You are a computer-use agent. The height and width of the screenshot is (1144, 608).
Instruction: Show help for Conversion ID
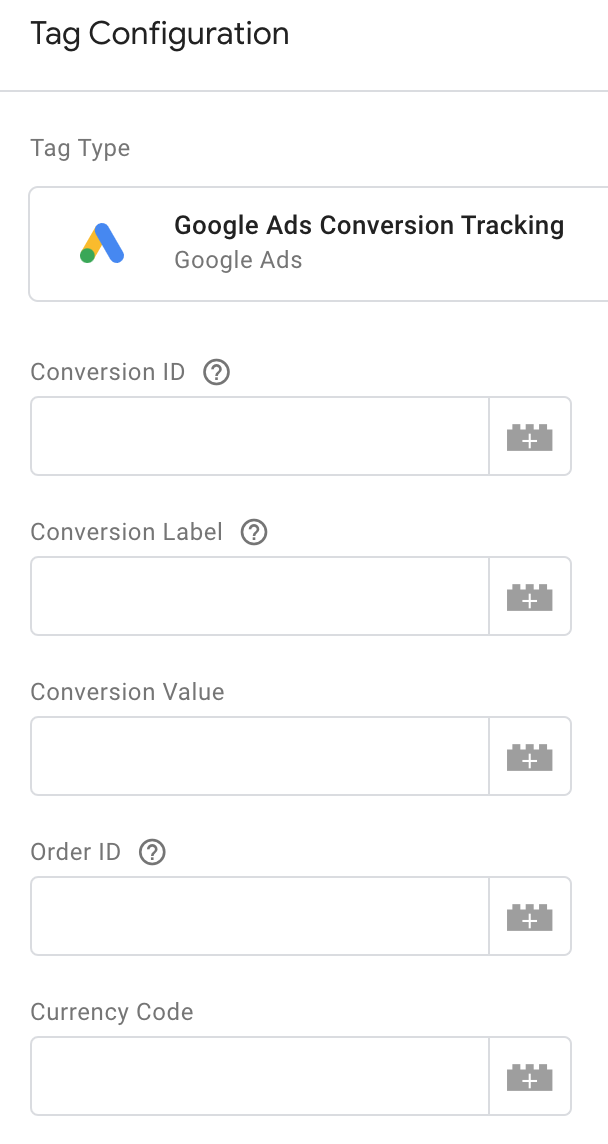(x=216, y=373)
